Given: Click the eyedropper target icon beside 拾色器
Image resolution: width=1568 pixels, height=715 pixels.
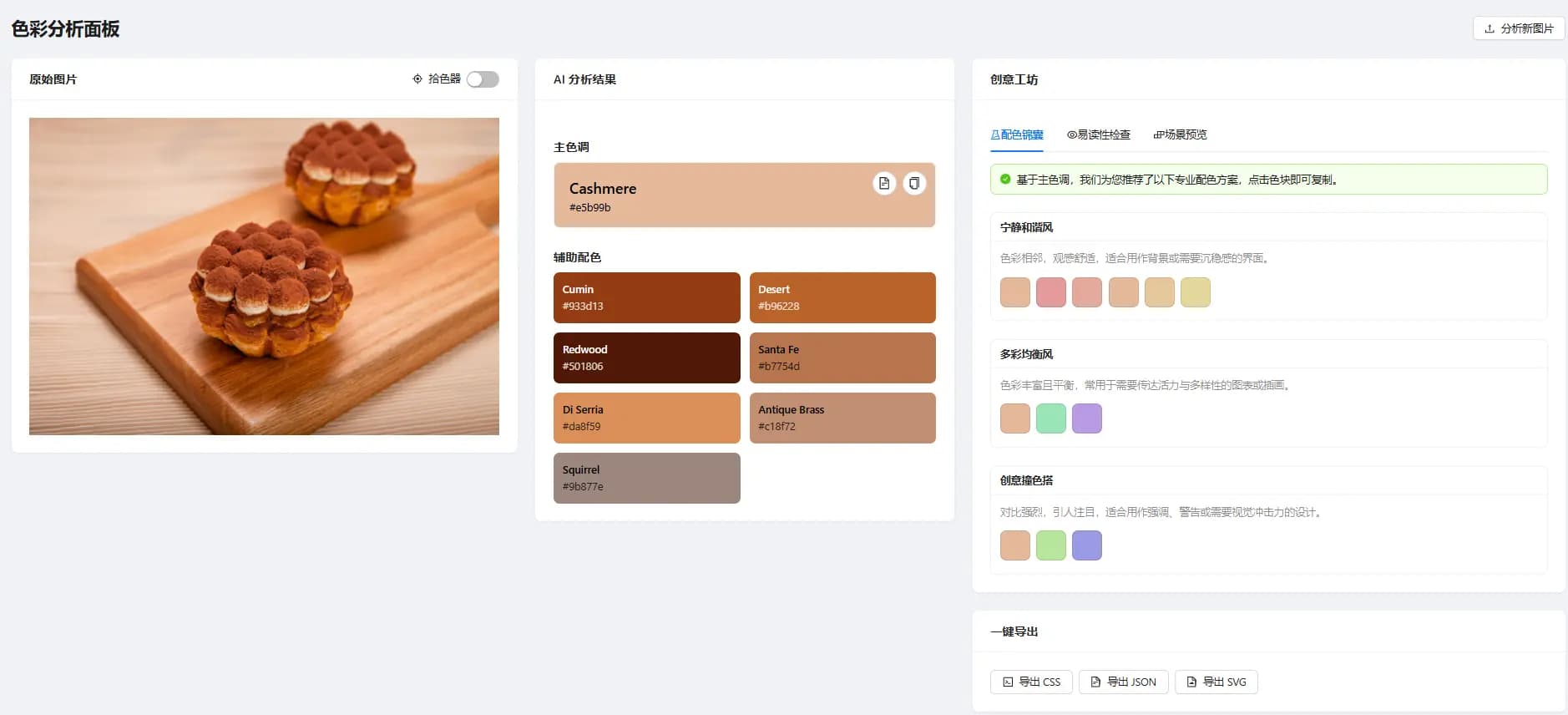Looking at the screenshot, I should coord(417,79).
